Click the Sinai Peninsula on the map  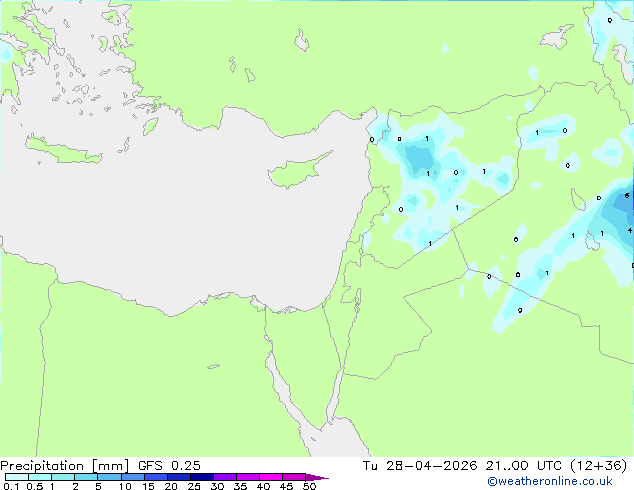tap(307, 356)
